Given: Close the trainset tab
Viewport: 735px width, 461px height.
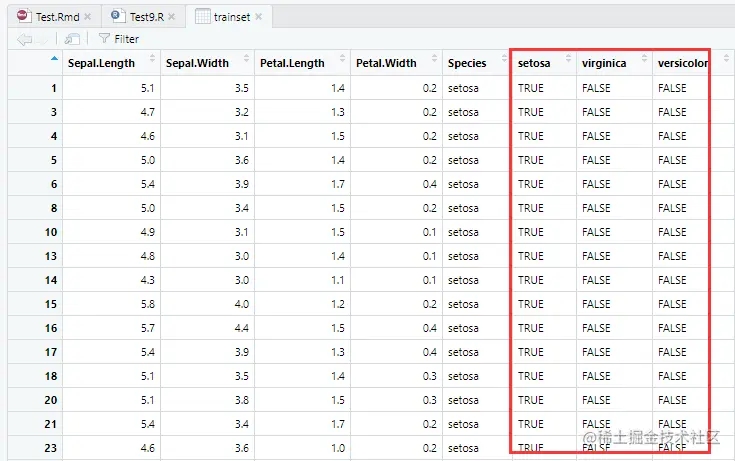Looking at the screenshot, I should pos(259,17).
